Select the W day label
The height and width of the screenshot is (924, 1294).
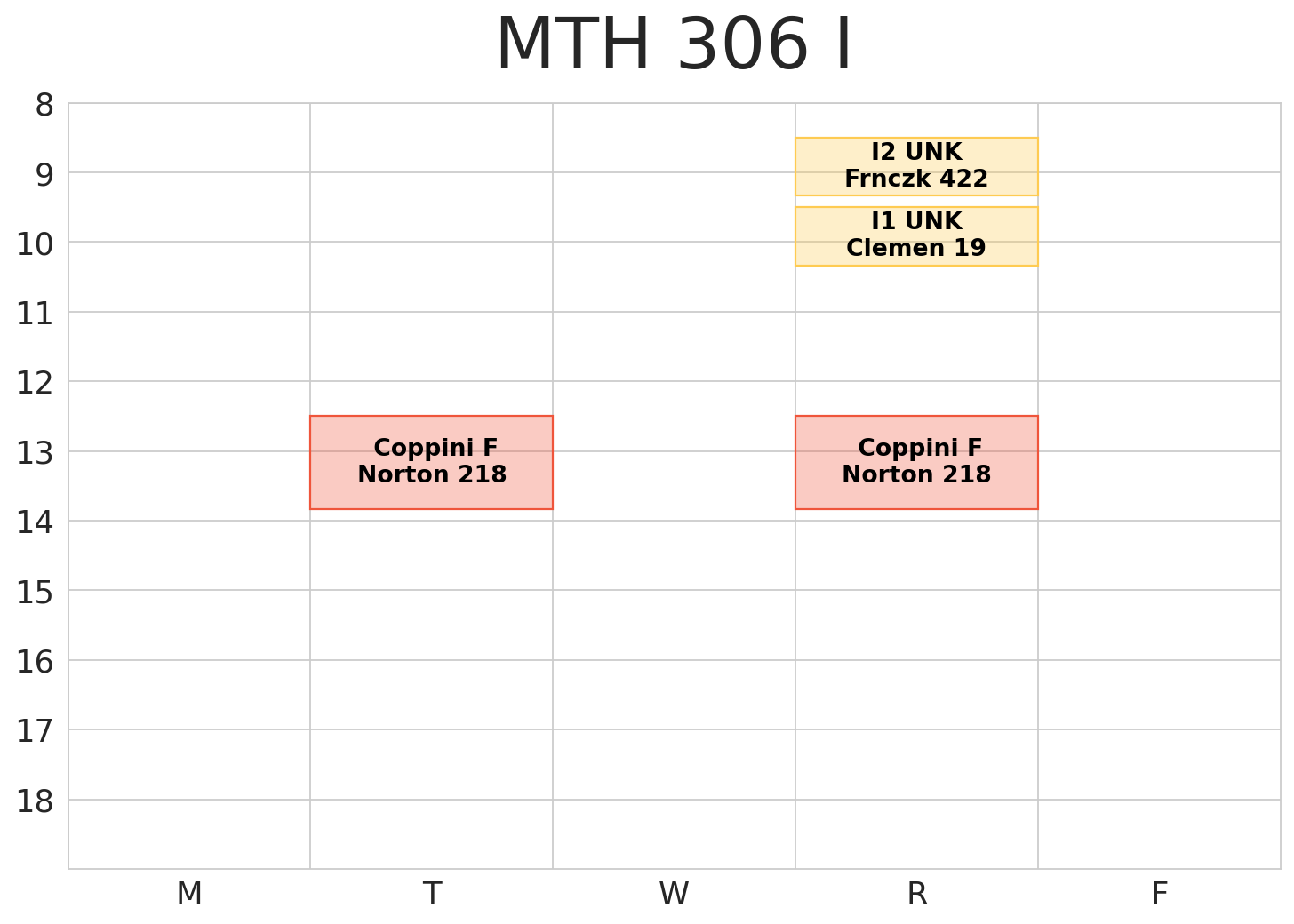(x=674, y=894)
